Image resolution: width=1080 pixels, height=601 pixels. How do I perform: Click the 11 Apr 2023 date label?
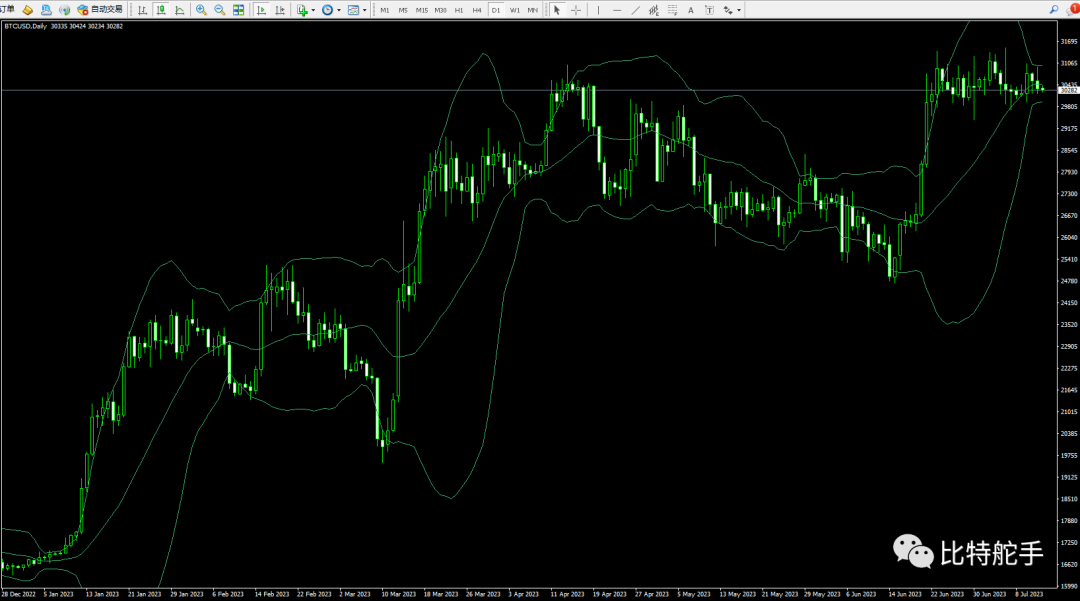pyautogui.click(x=568, y=594)
